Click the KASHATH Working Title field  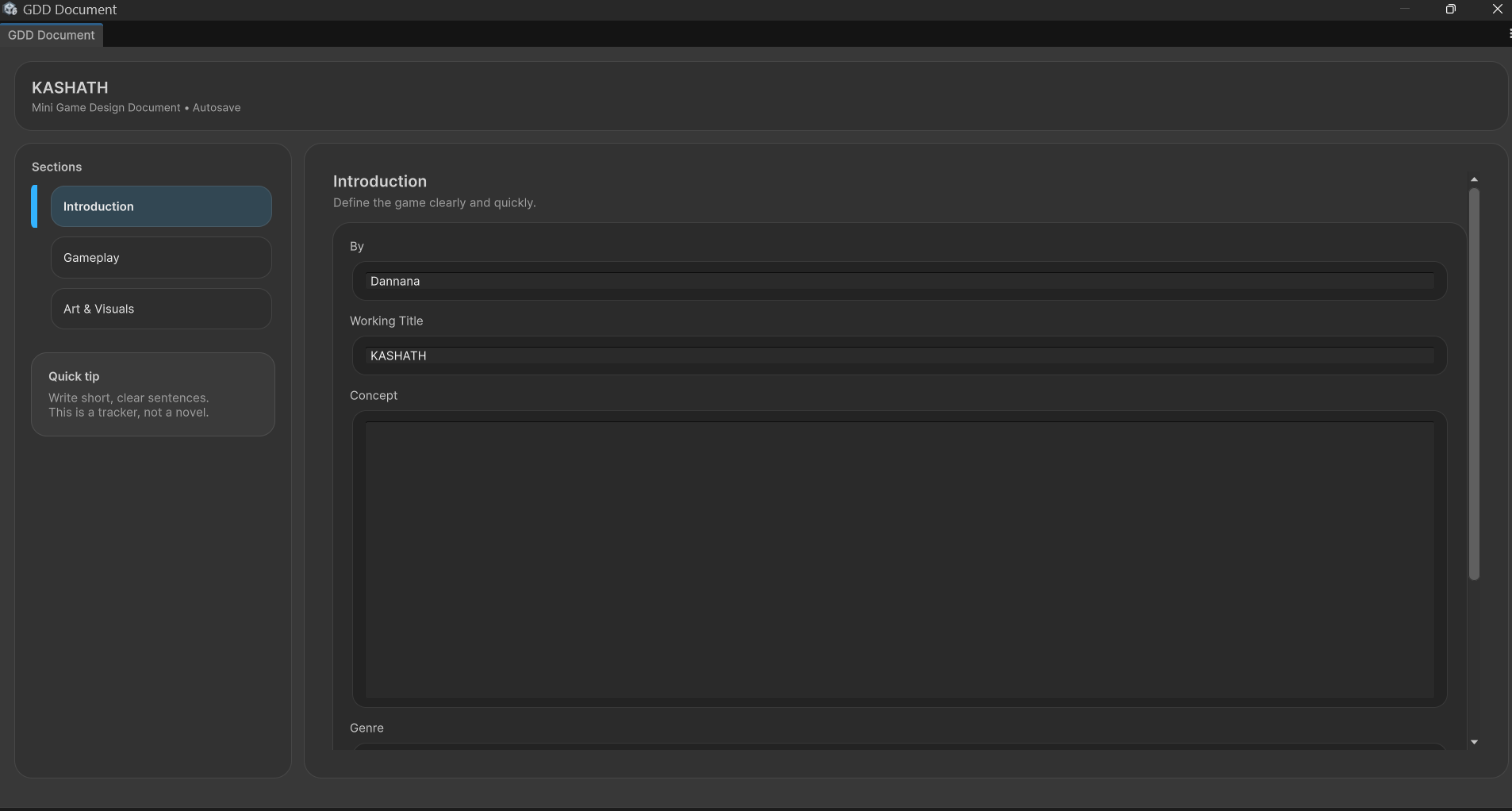pos(896,356)
